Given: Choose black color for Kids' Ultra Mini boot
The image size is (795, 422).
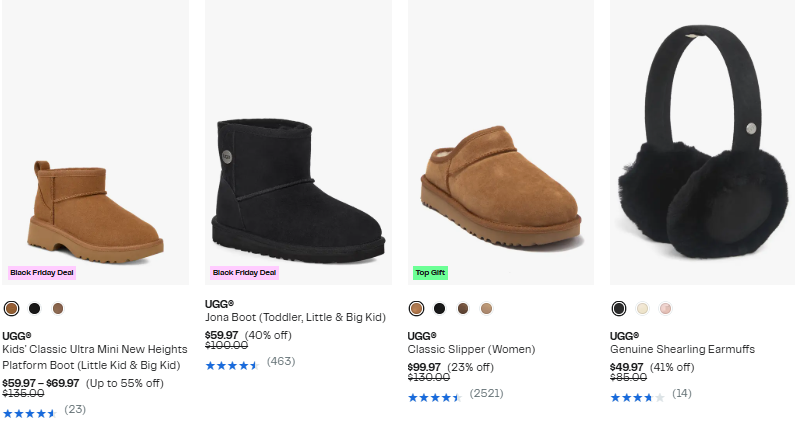Looking at the screenshot, I should pyautogui.click(x=35, y=308).
